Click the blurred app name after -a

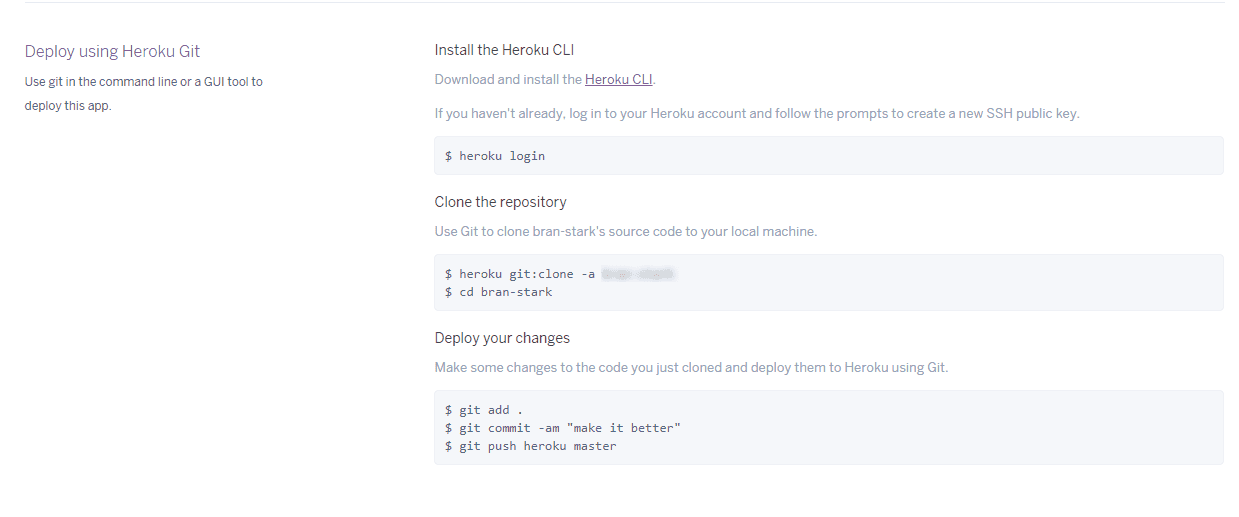click(639, 273)
